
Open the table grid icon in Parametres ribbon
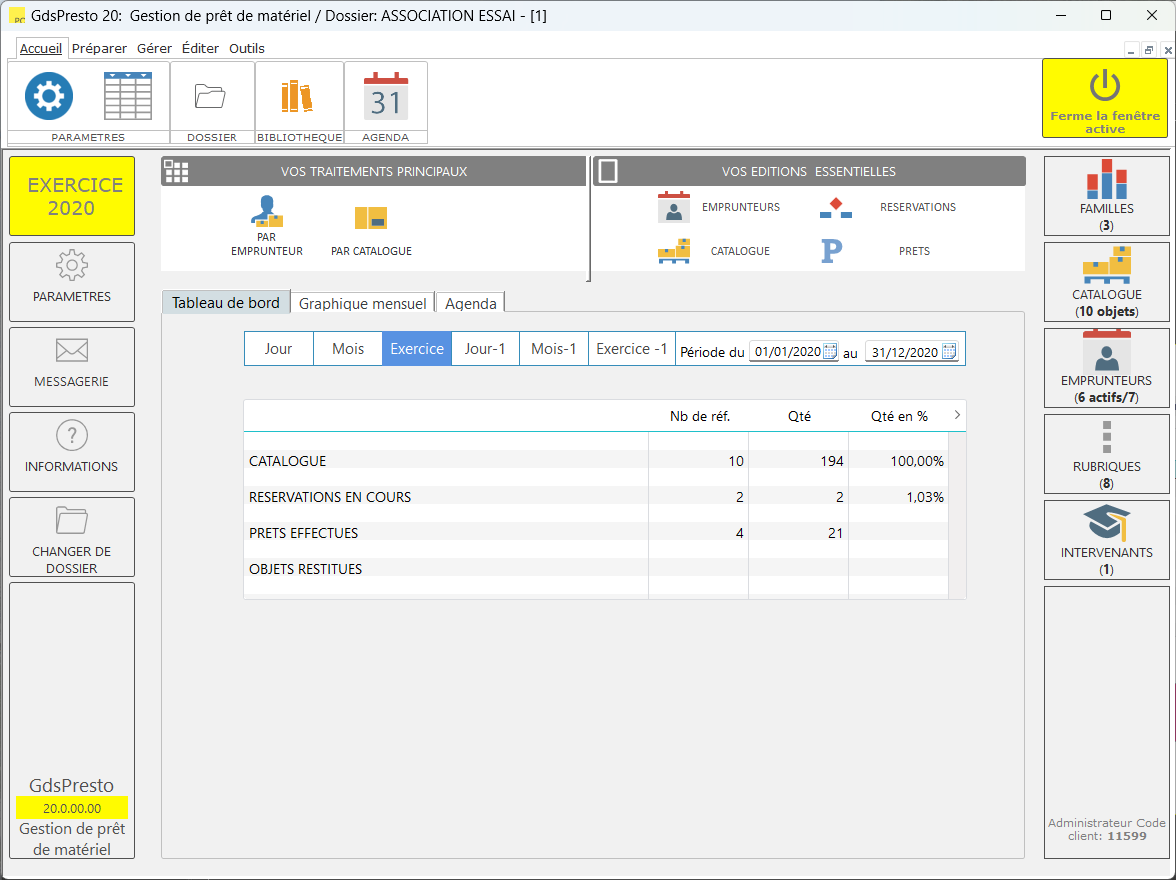[128, 96]
